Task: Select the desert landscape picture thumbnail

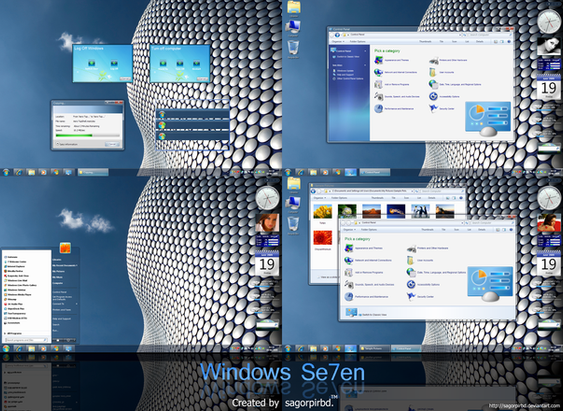Action: 371,211
